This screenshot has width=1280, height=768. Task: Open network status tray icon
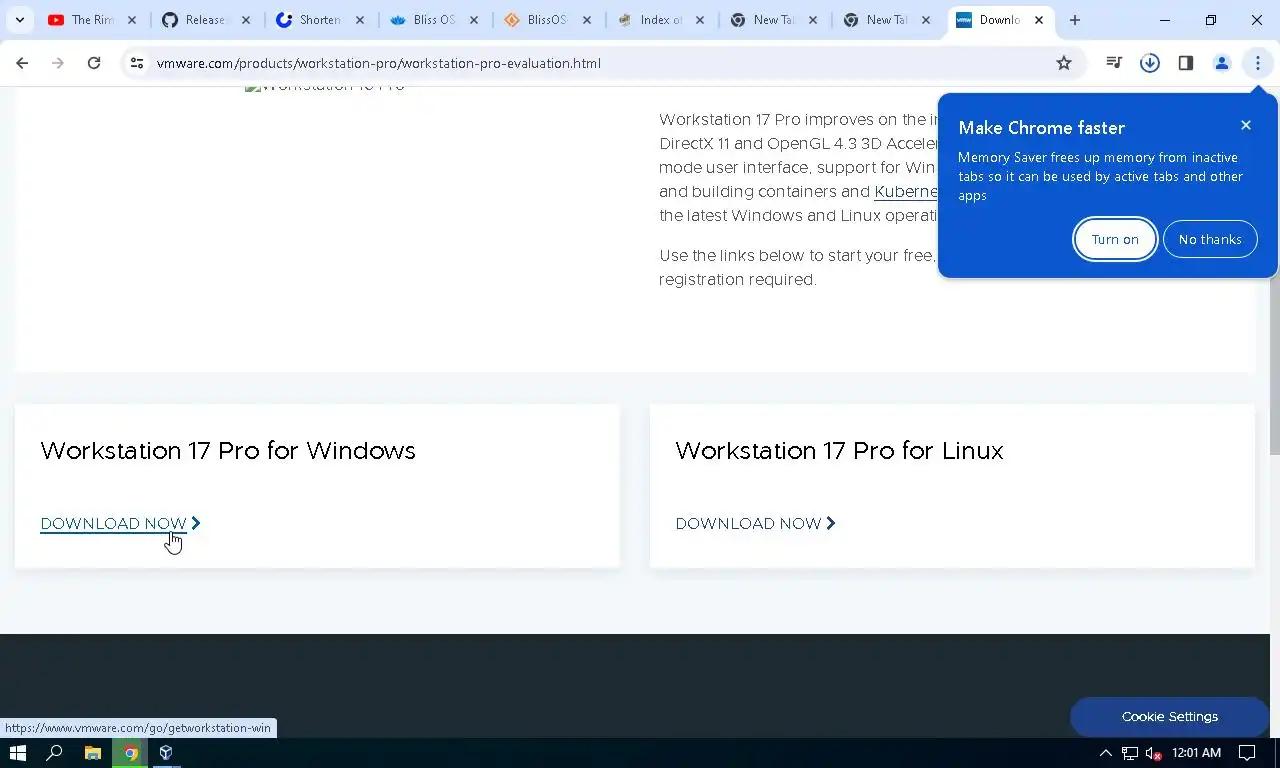tap(1130, 753)
